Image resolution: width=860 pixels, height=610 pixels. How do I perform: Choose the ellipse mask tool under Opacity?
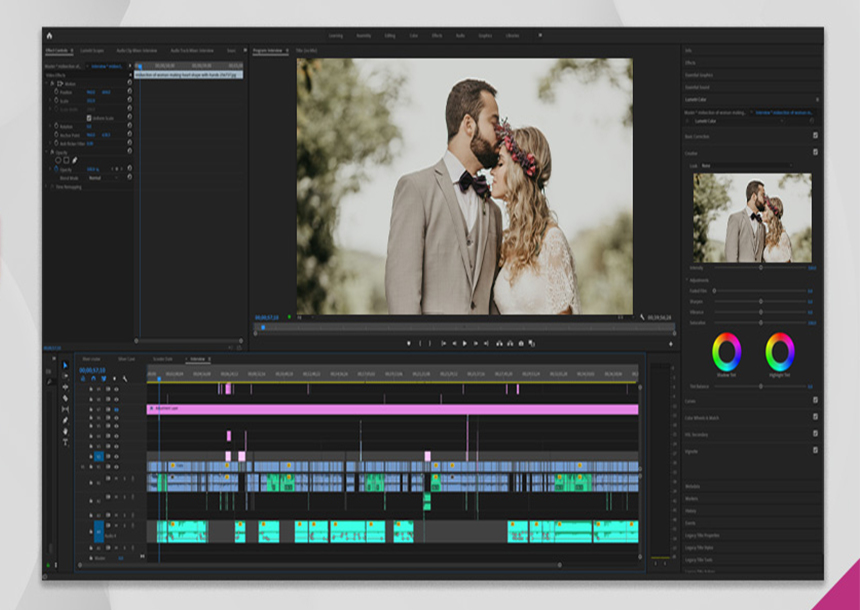pos(59,160)
